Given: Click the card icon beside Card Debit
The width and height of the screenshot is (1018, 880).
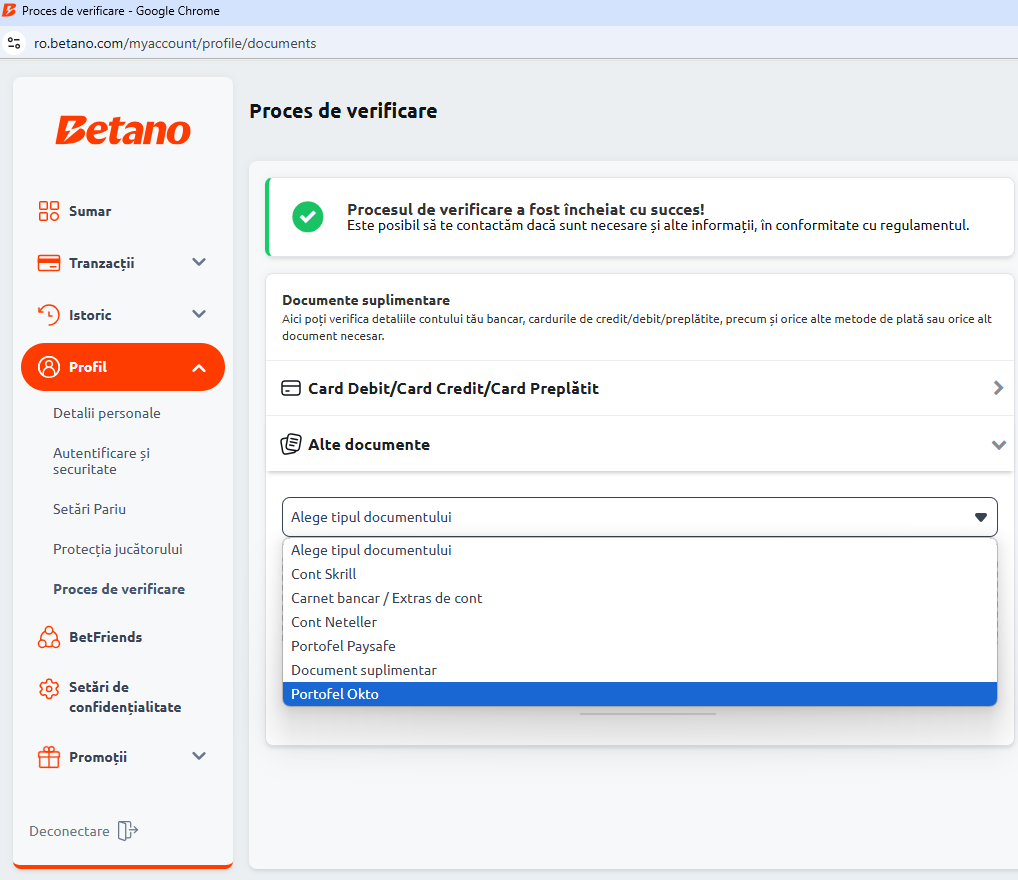Looking at the screenshot, I should [290, 388].
